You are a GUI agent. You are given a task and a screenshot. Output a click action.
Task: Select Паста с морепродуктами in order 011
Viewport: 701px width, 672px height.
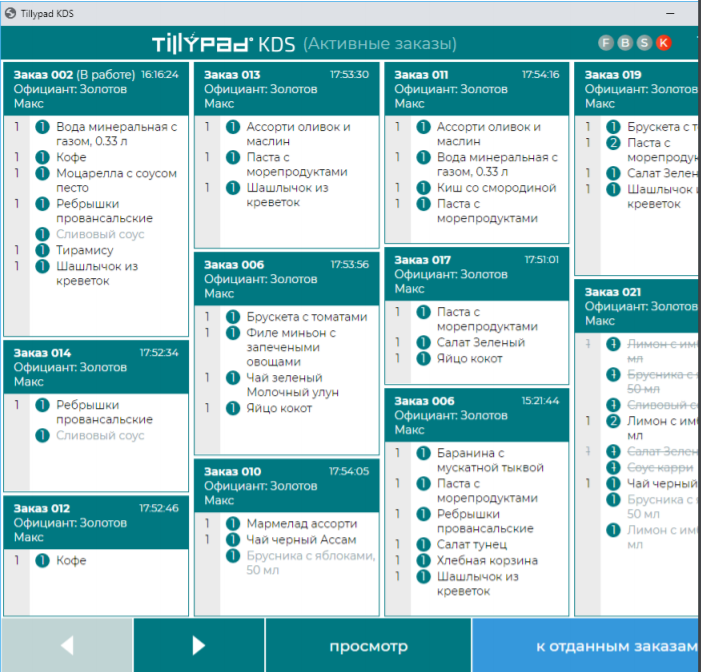pyautogui.click(x=487, y=211)
